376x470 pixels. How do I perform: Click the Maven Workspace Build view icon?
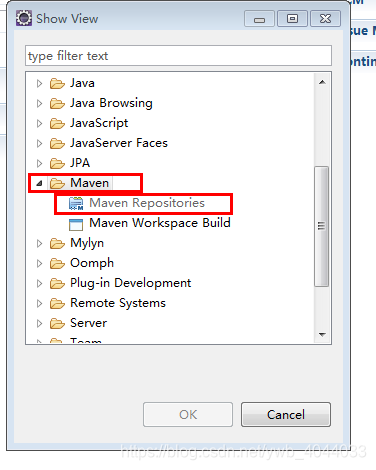tap(76, 224)
